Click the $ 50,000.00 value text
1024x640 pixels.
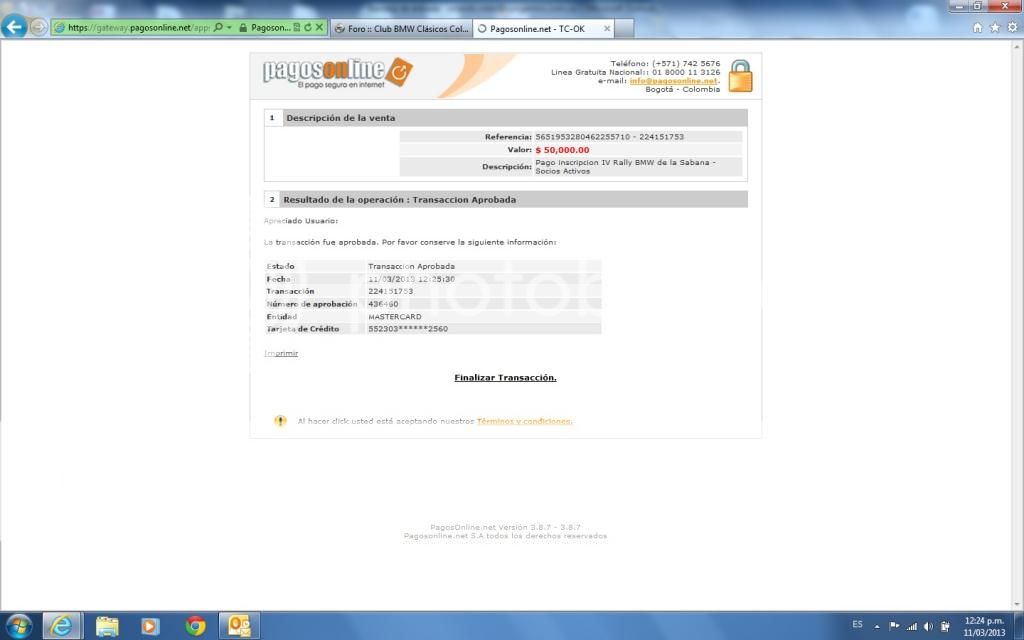point(562,150)
